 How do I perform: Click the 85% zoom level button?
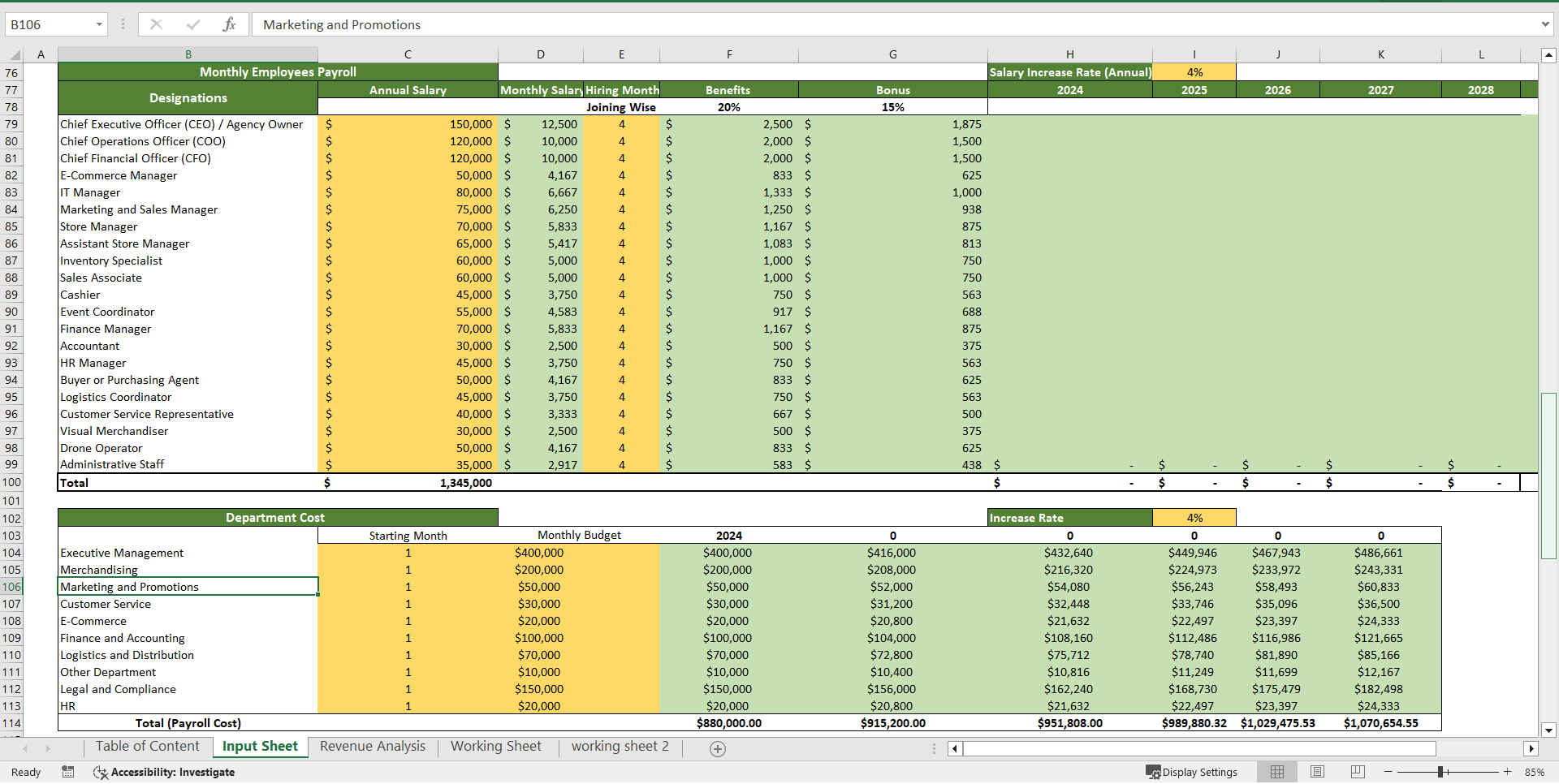pos(1534,772)
